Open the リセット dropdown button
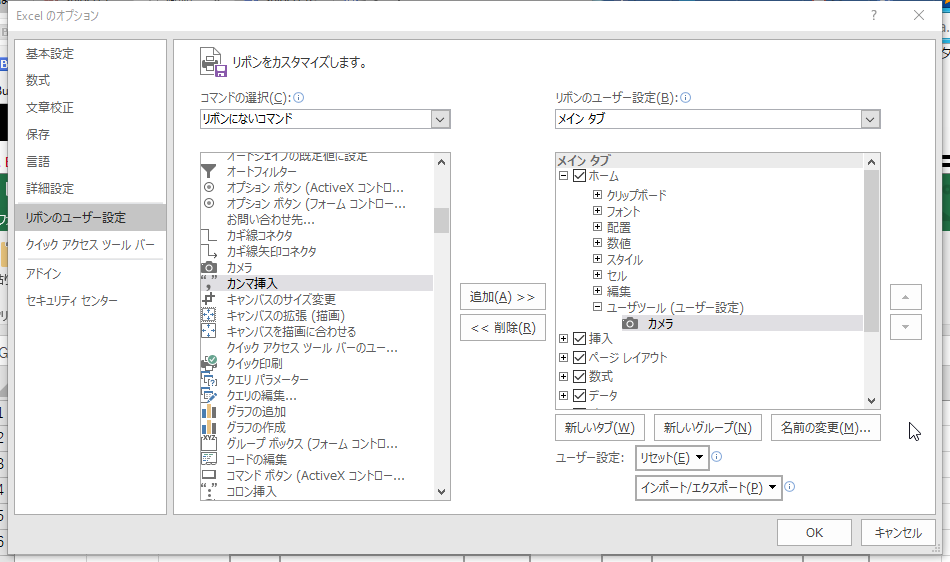The width and height of the screenshot is (950, 562). (672, 458)
